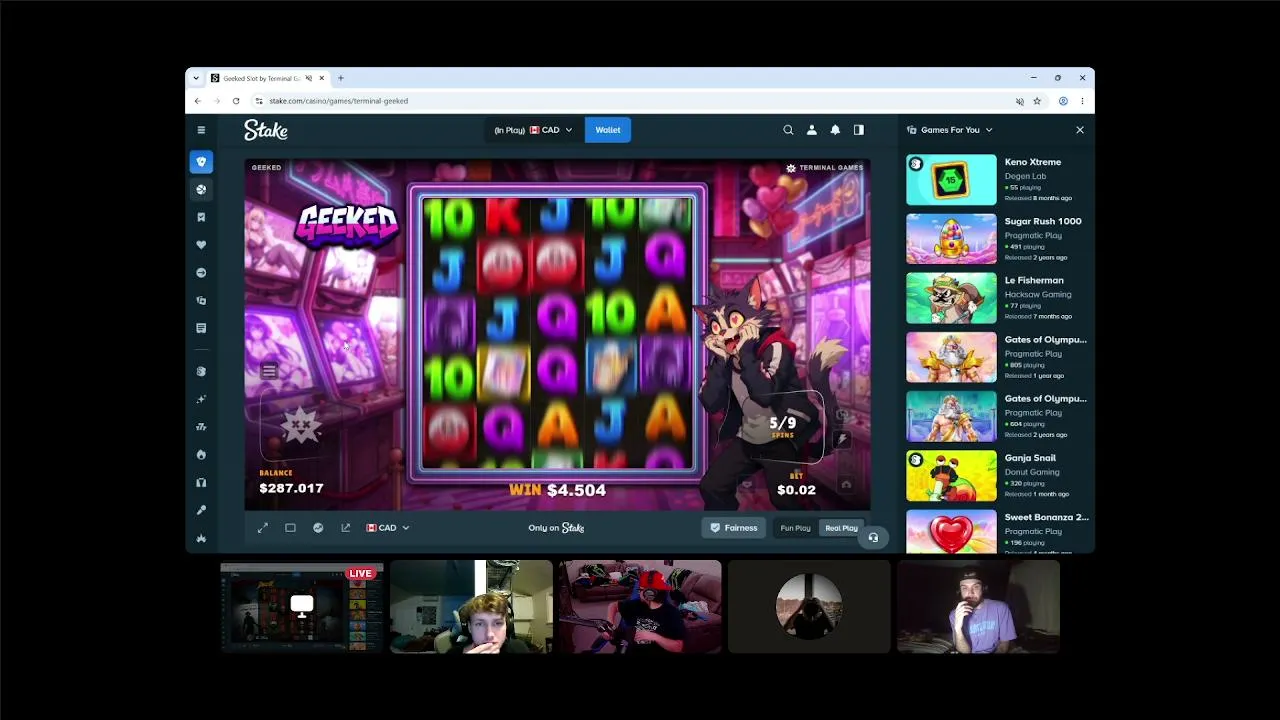Image resolution: width=1280 pixels, height=720 pixels.
Task: Open live stats chart icon below game
Action: click(x=318, y=528)
